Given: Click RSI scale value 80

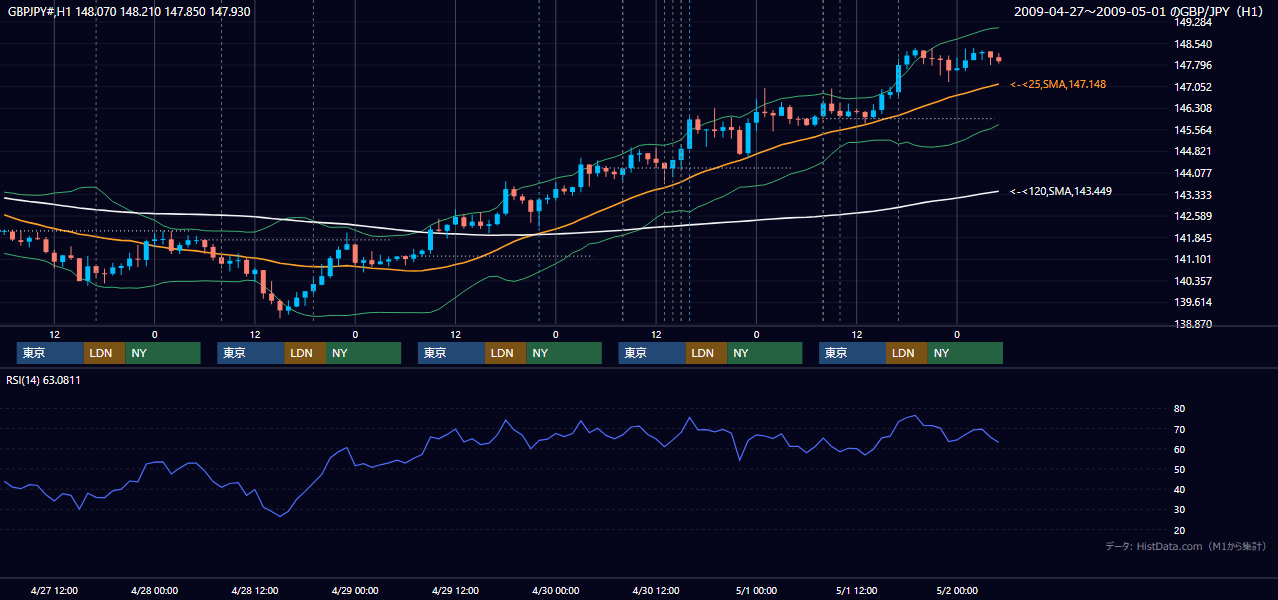Looking at the screenshot, I should click(x=1180, y=409).
